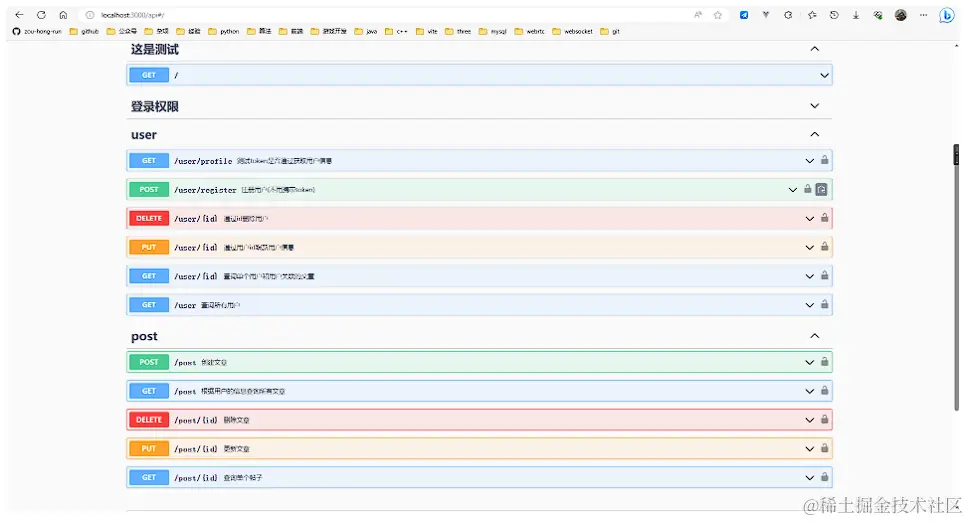Refresh the page with the reload icon
This screenshot has height=522, width=969.
pos(41,15)
